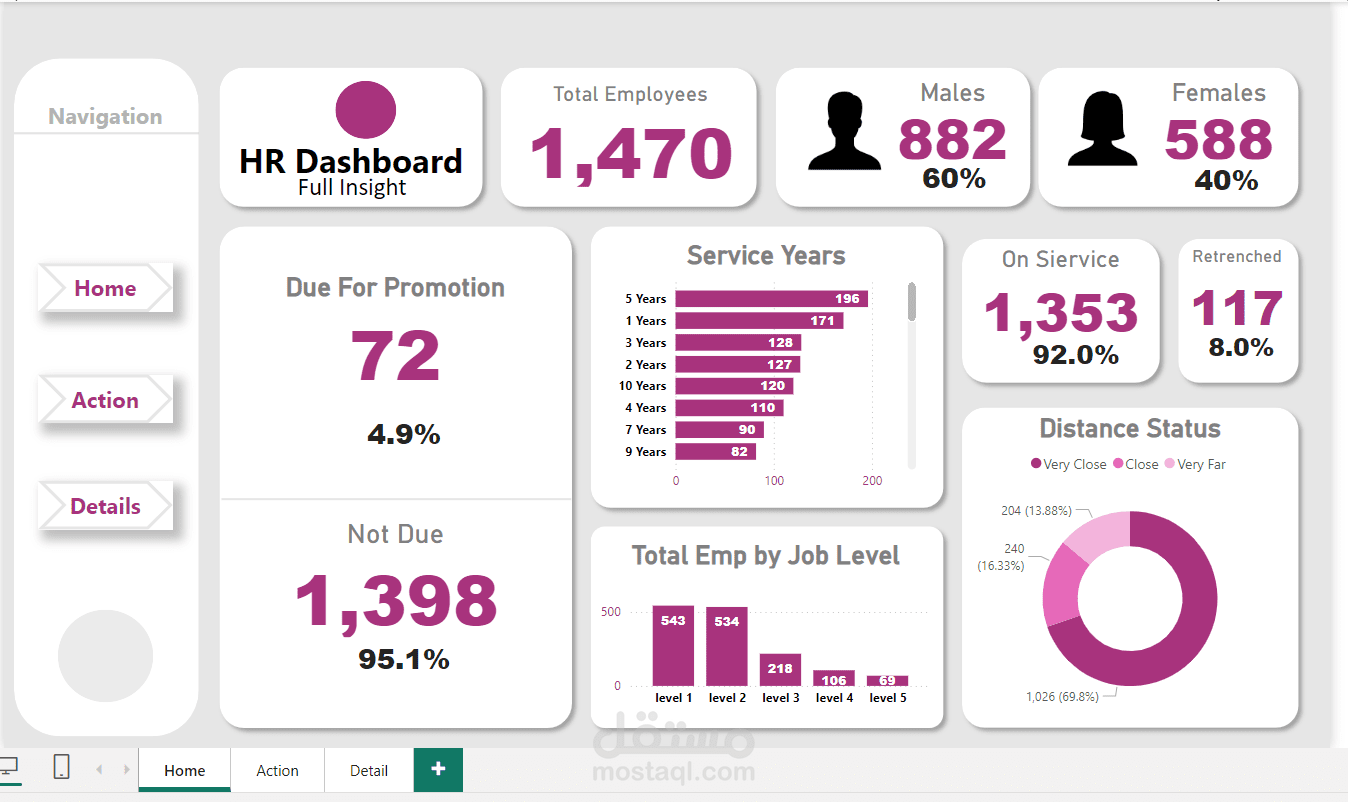Click the level 1 column (543)
Screen dimensions: 1348x802
click(673, 646)
